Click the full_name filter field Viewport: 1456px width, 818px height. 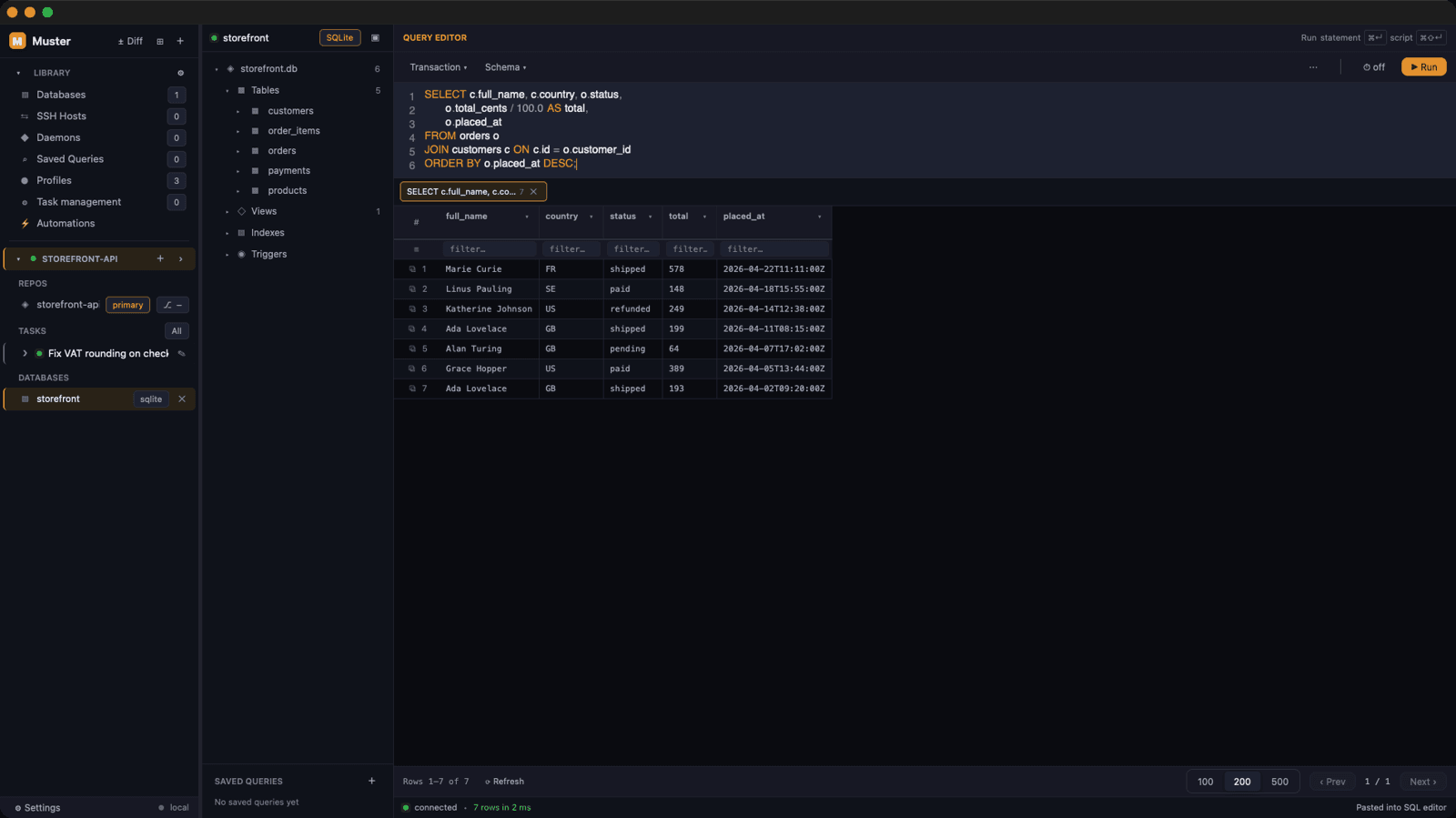[x=490, y=249]
